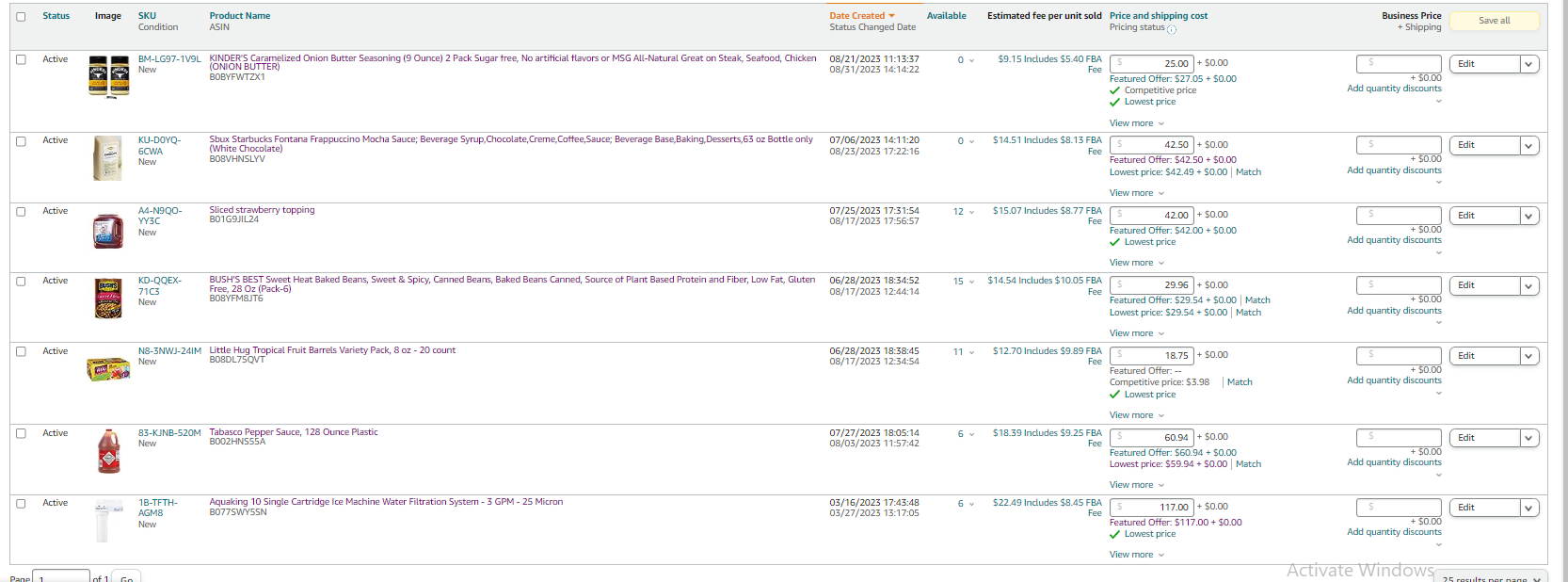Click Pricing status info icon
The image size is (1568, 582).
[x=1172, y=29]
